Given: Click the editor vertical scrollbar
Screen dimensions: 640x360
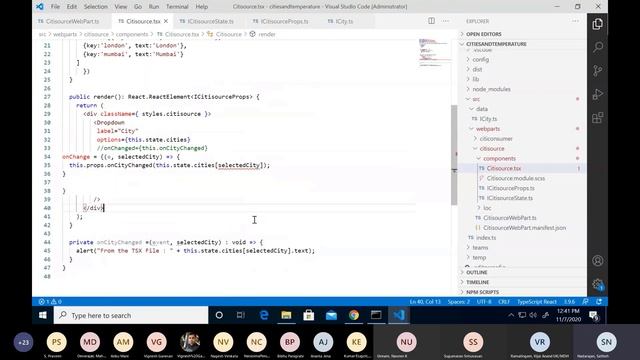Looking at the screenshot, I should coord(454,155).
